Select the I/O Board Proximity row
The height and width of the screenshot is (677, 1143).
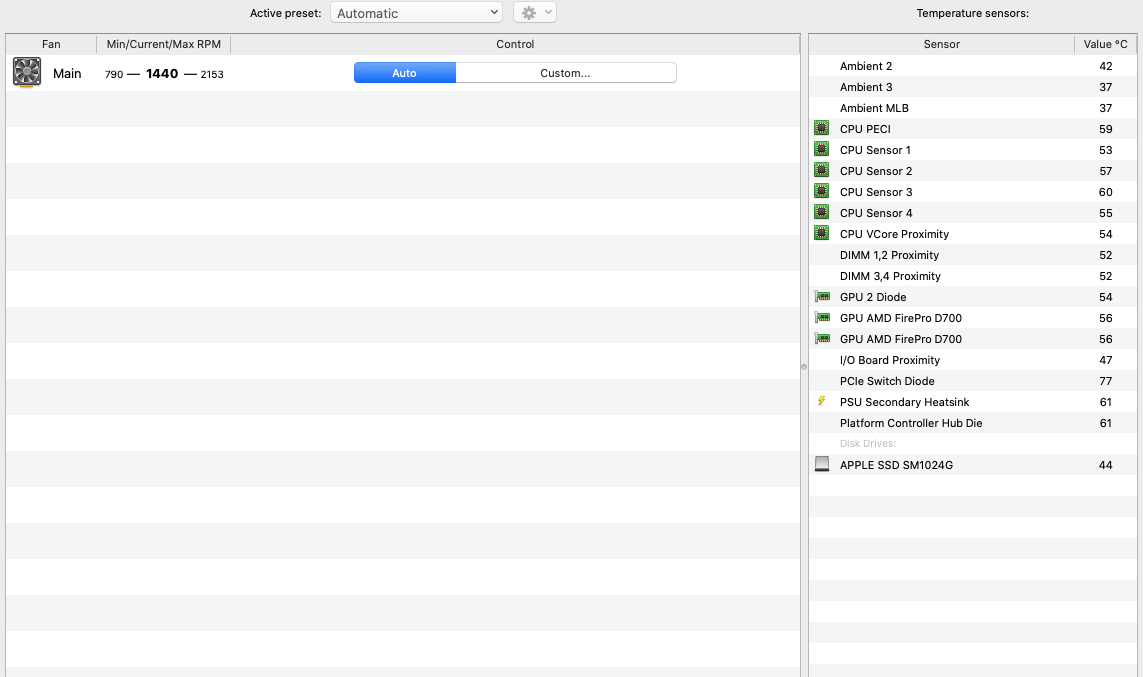(972, 360)
